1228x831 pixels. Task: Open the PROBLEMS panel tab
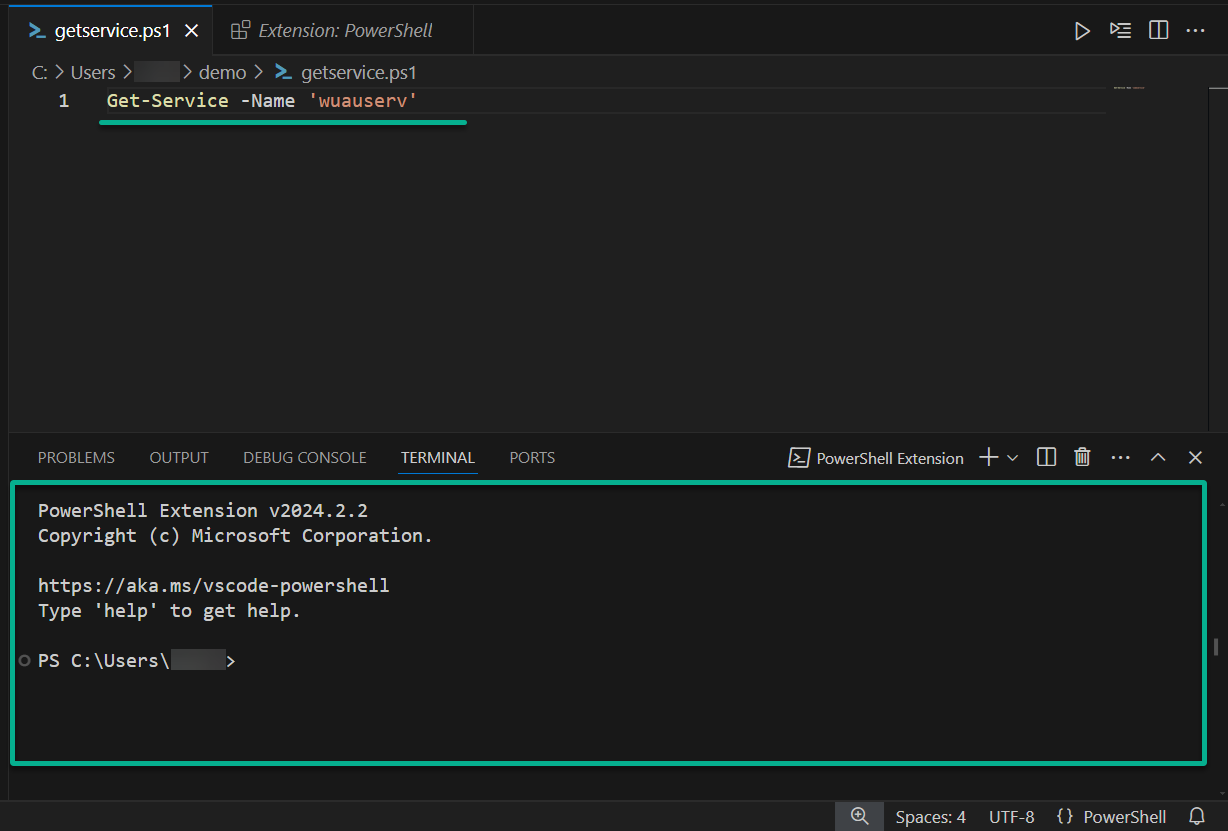point(76,458)
